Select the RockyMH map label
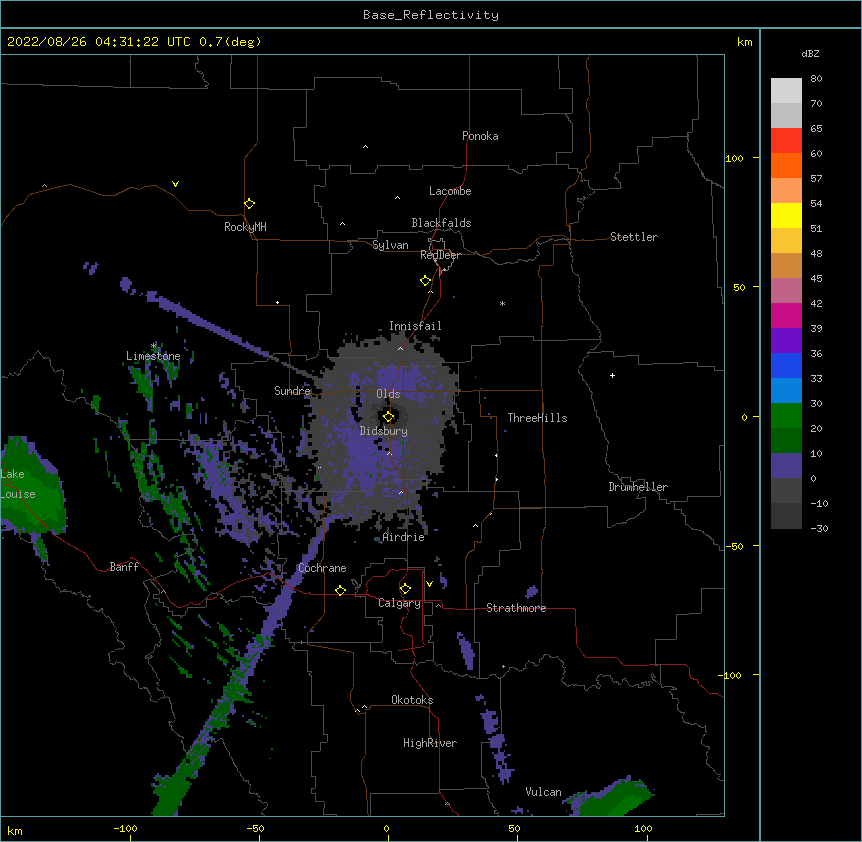Image resolution: width=862 pixels, height=842 pixels. tap(245, 227)
